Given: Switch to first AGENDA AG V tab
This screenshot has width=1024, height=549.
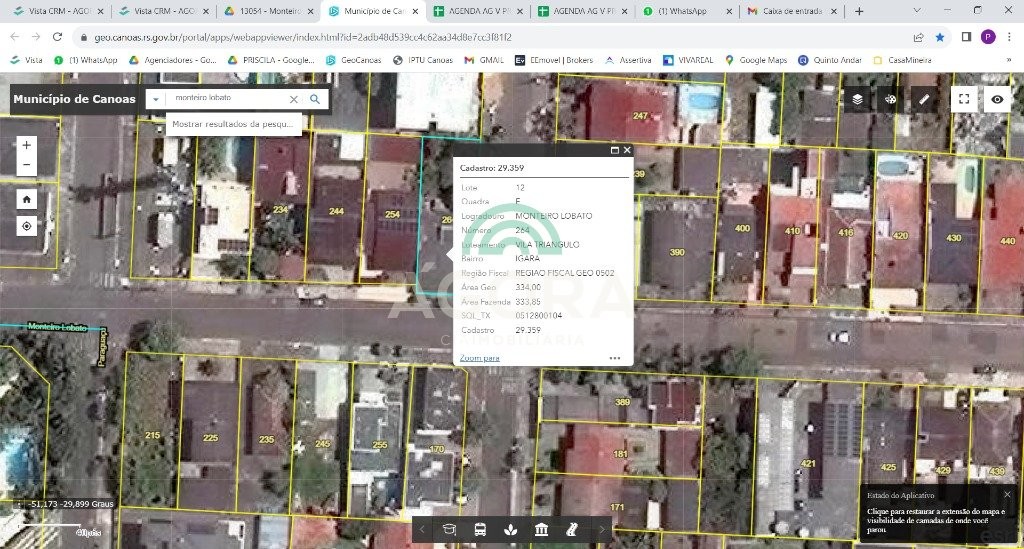Looking at the screenshot, I should (x=478, y=11).
